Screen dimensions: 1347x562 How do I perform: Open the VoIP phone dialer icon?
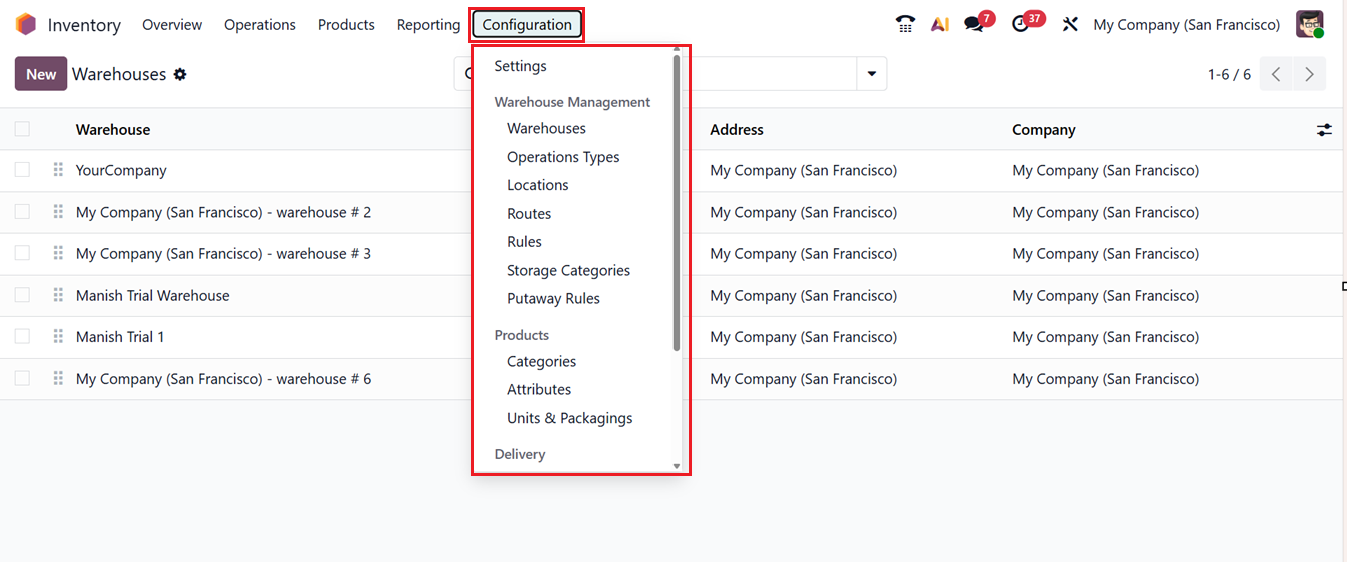tap(905, 25)
